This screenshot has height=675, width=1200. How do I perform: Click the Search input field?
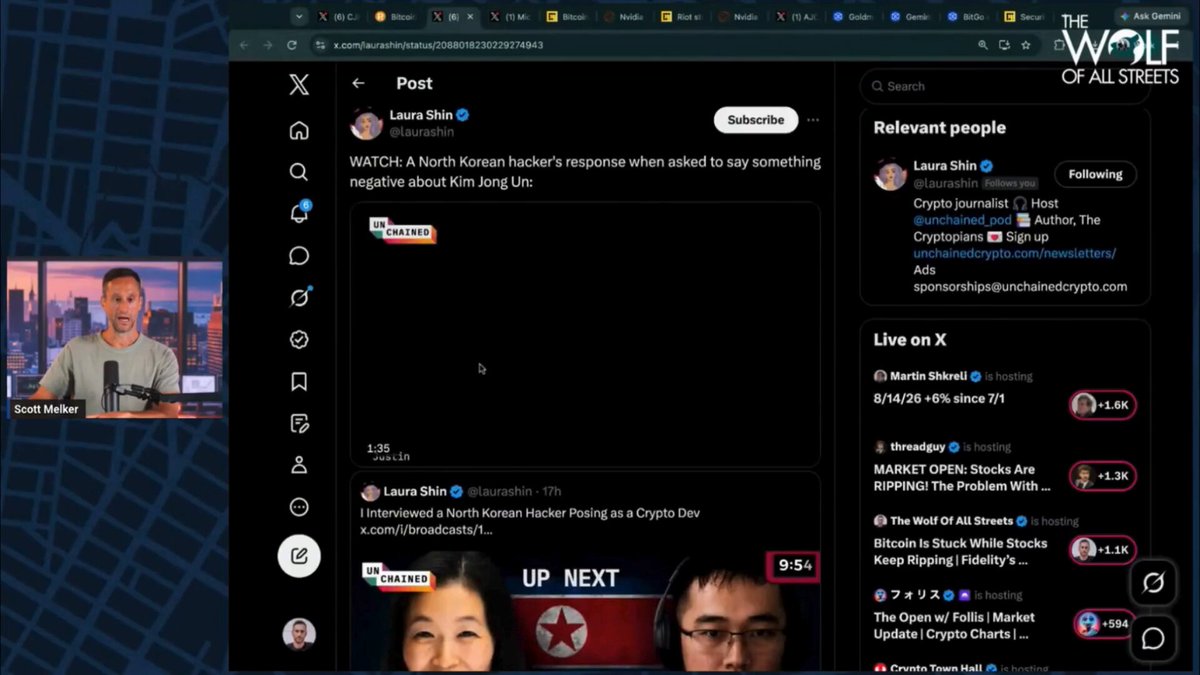click(x=1005, y=86)
